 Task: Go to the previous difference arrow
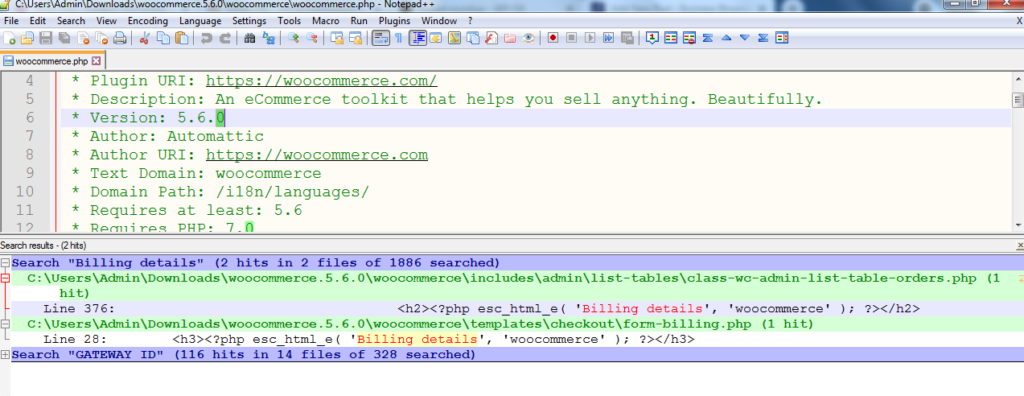tap(726, 38)
